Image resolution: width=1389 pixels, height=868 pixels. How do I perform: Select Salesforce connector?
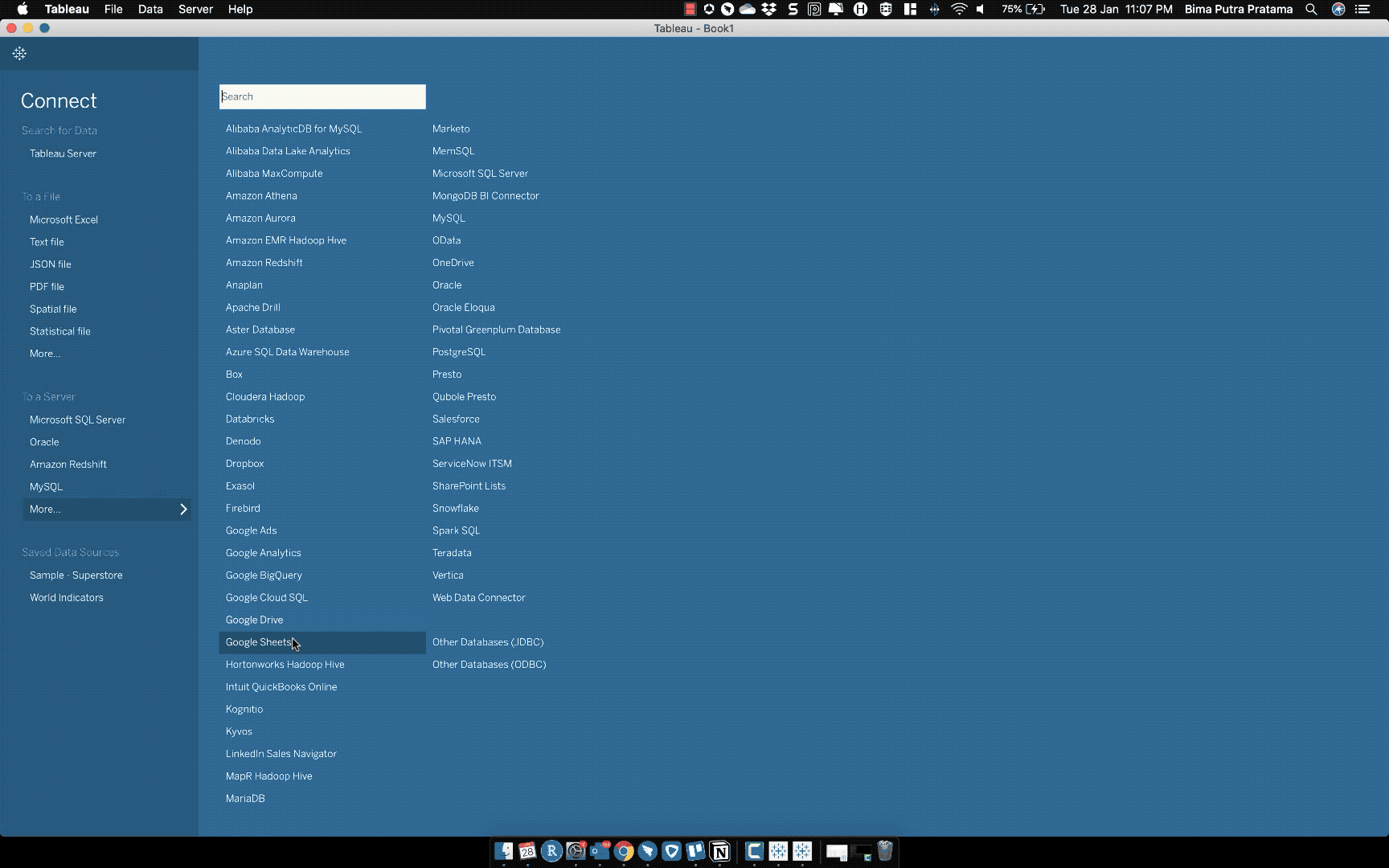[x=456, y=420]
